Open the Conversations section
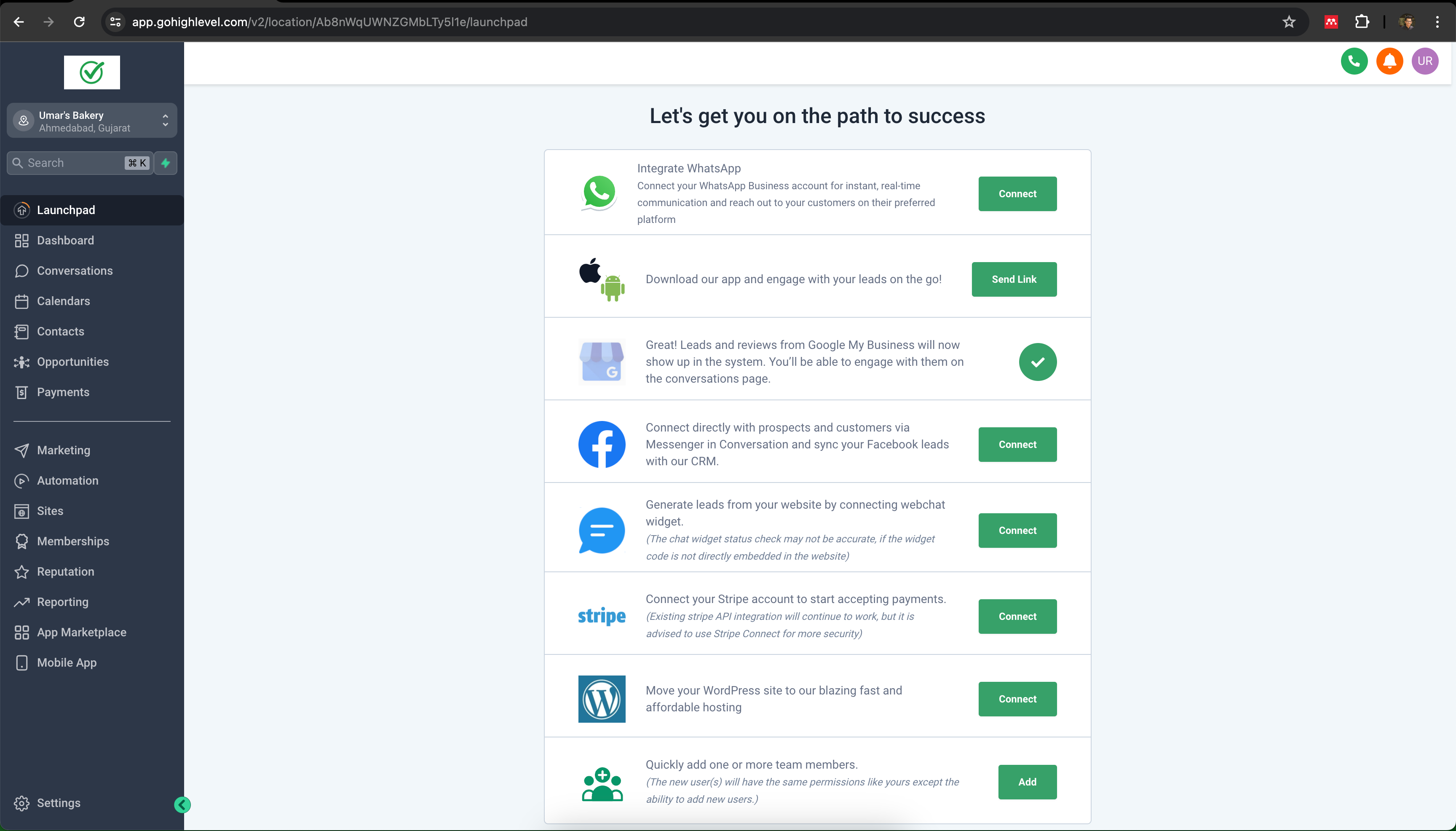1456x831 pixels. pyautogui.click(x=74, y=270)
